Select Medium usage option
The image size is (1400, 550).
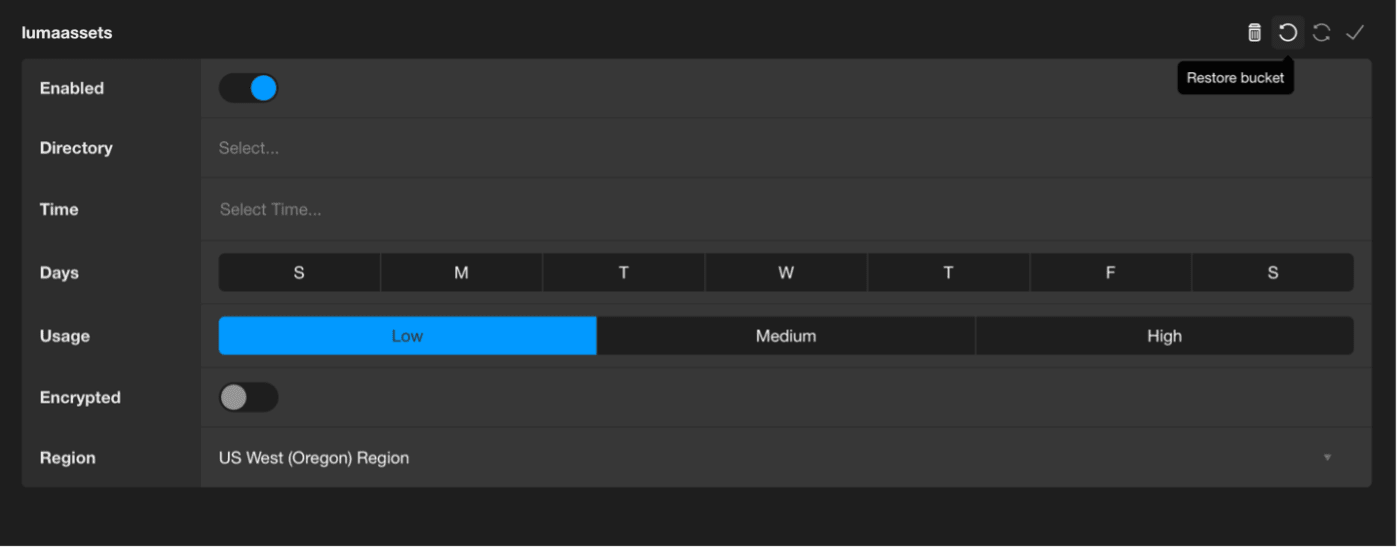(x=785, y=336)
